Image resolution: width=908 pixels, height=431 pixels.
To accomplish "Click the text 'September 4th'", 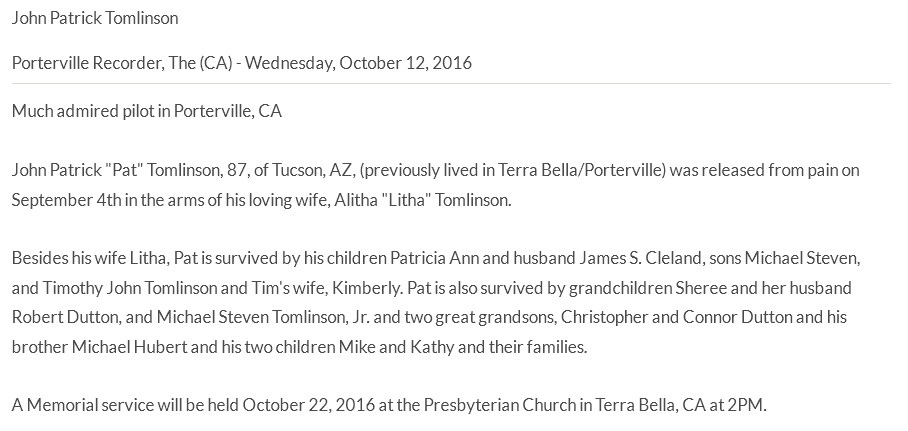I will 49,200.
